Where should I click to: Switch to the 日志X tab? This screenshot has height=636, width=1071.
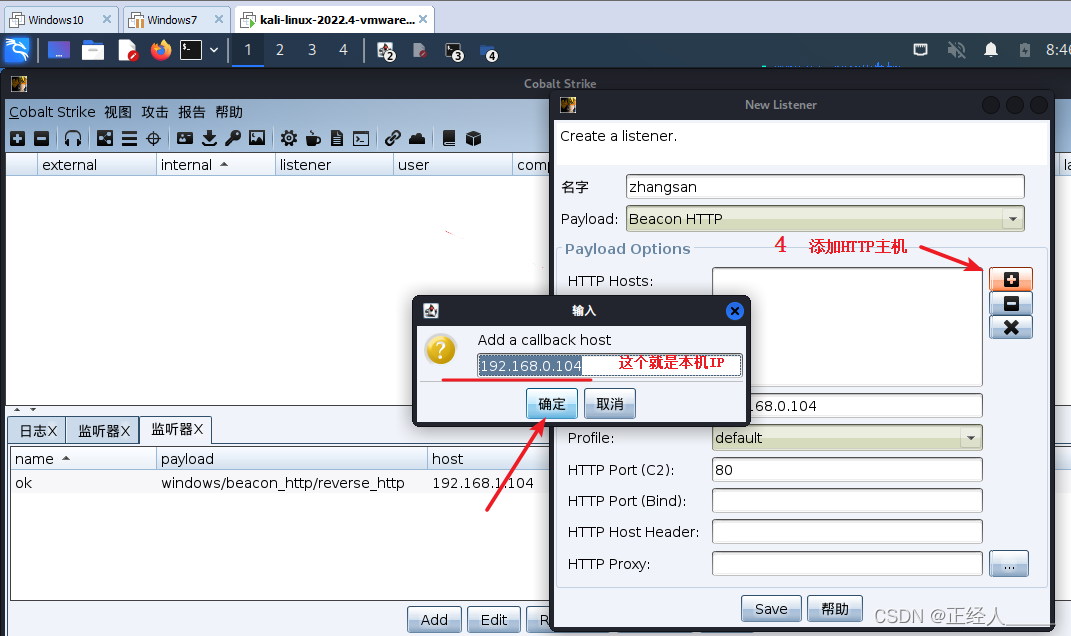point(38,430)
